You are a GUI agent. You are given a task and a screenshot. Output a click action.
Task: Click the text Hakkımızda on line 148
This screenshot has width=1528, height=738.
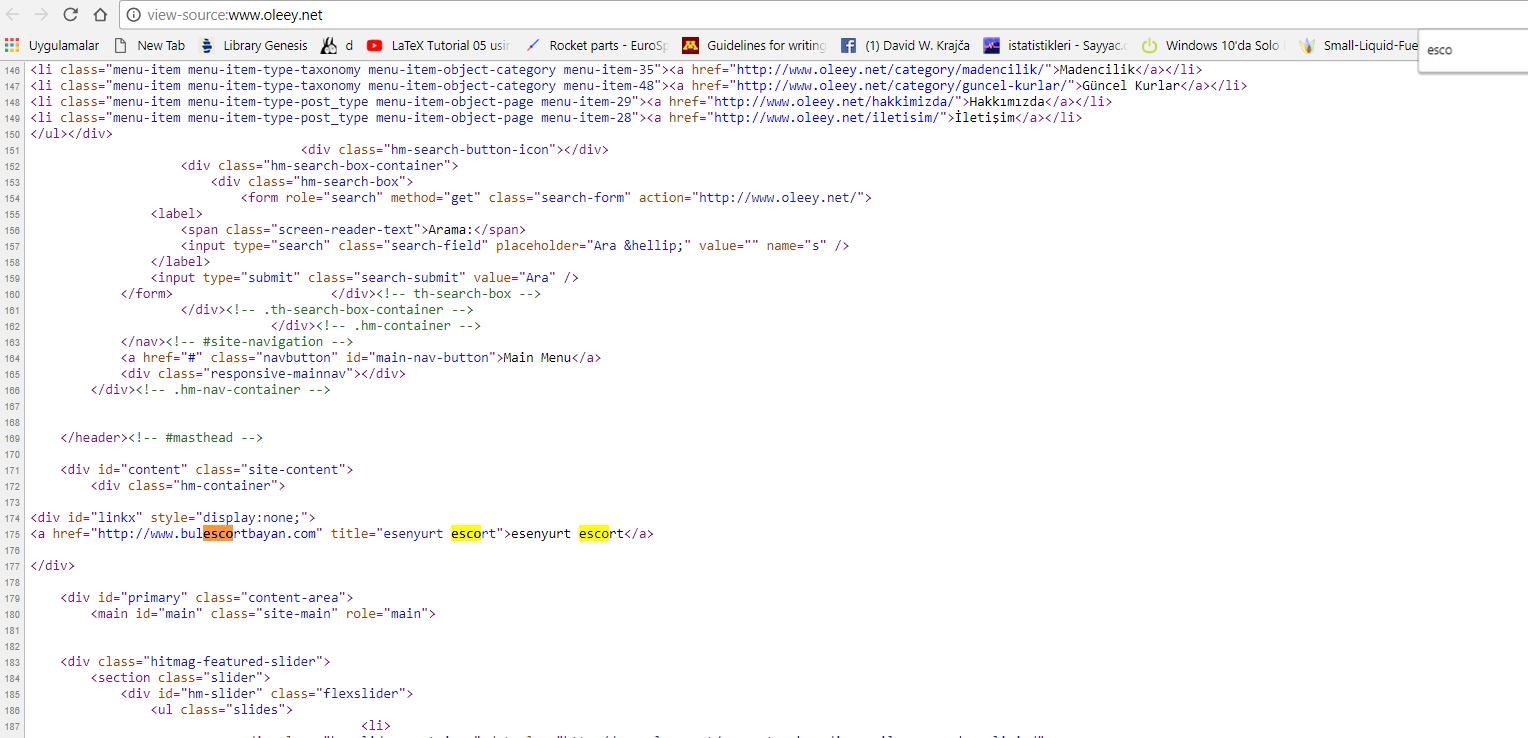click(1008, 102)
